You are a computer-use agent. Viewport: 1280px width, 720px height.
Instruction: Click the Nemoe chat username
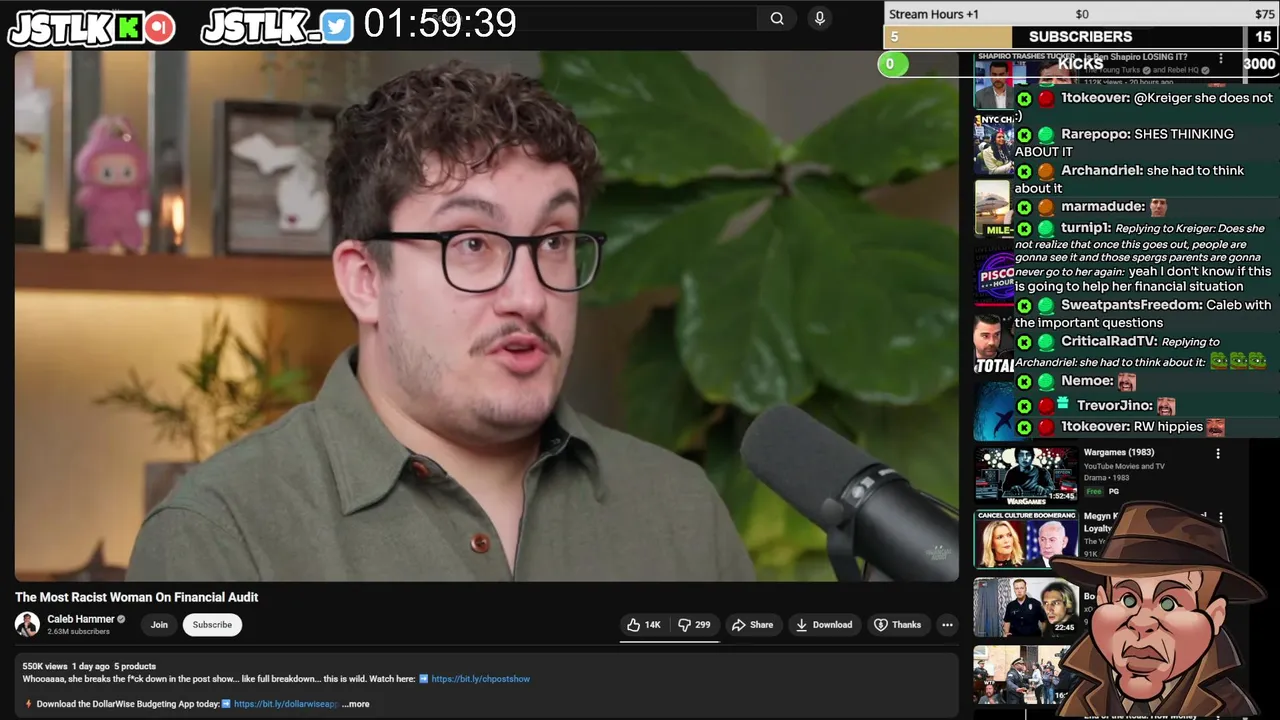[x=1087, y=381]
